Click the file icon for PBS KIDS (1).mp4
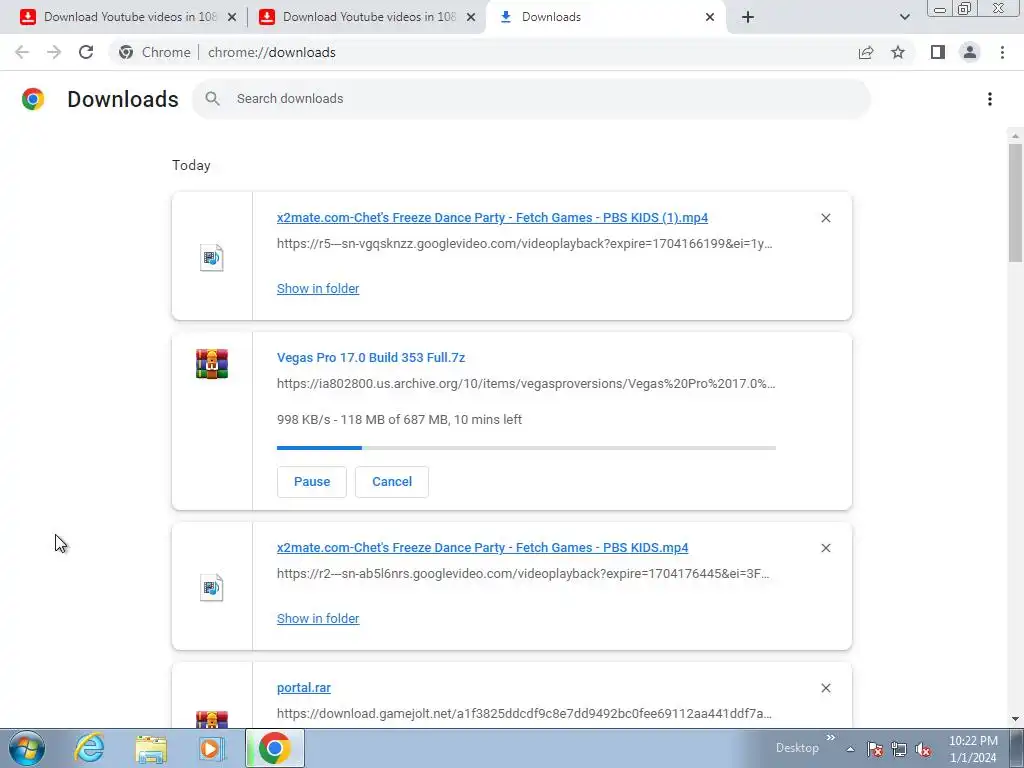This screenshot has width=1024, height=768. [x=212, y=257]
